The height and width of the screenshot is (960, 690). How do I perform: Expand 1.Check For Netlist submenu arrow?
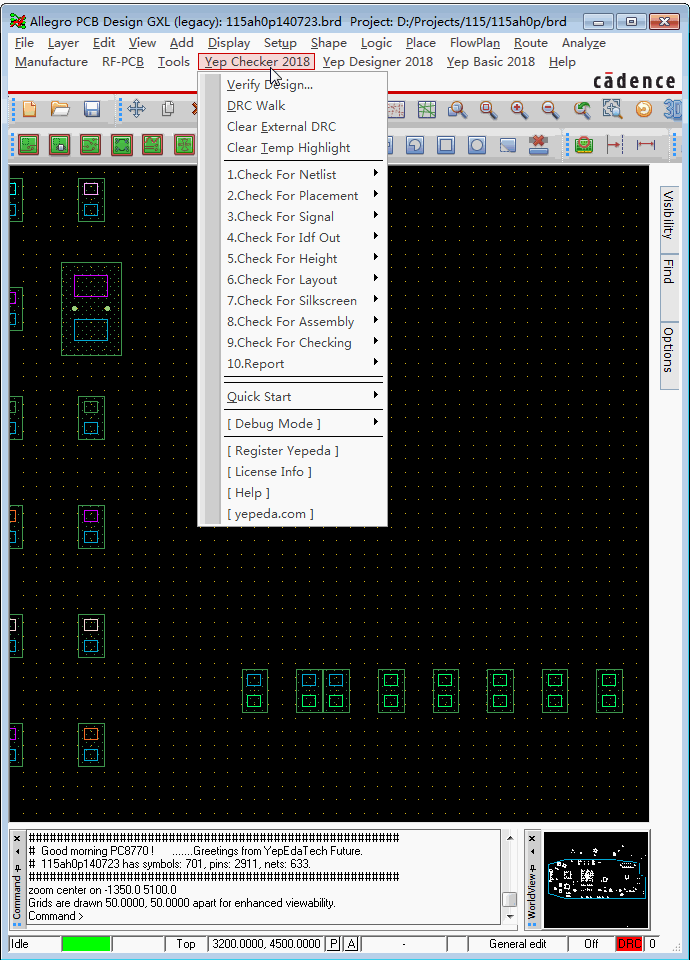[x=376, y=173]
